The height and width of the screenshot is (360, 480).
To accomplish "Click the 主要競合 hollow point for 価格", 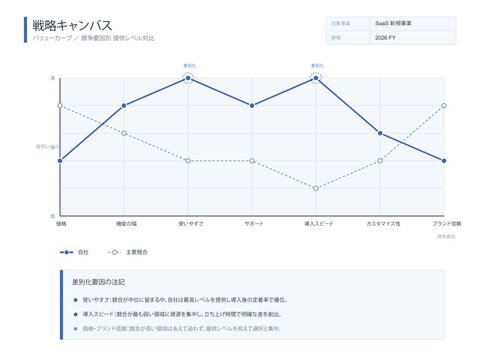I will click(60, 106).
